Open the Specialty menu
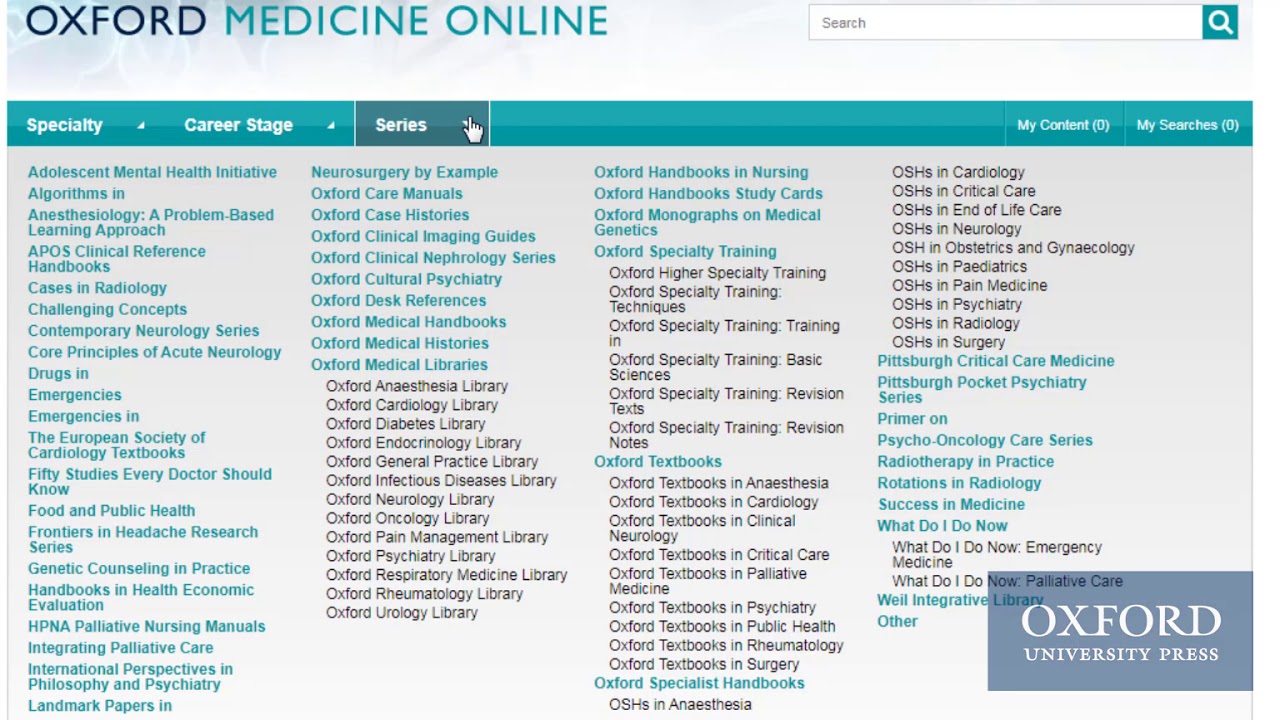The width and height of the screenshot is (1280, 720). tap(65, 125)
